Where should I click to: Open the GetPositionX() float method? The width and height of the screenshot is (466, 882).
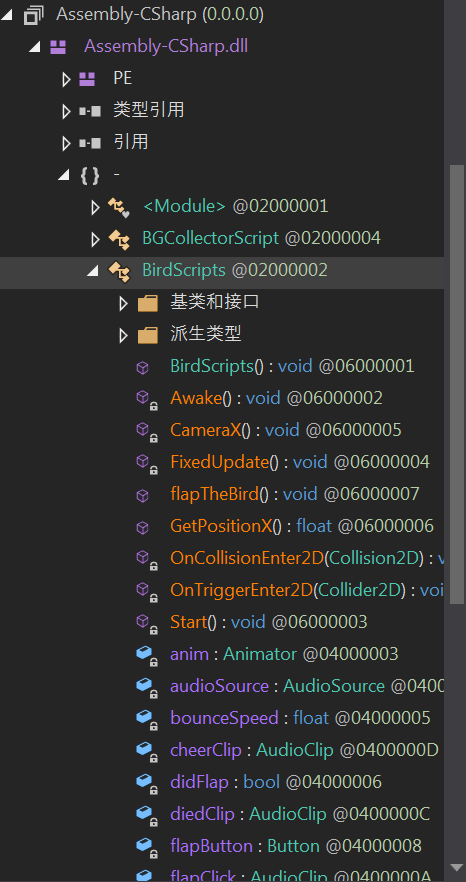pyautogui.click(x=302, y=527)
